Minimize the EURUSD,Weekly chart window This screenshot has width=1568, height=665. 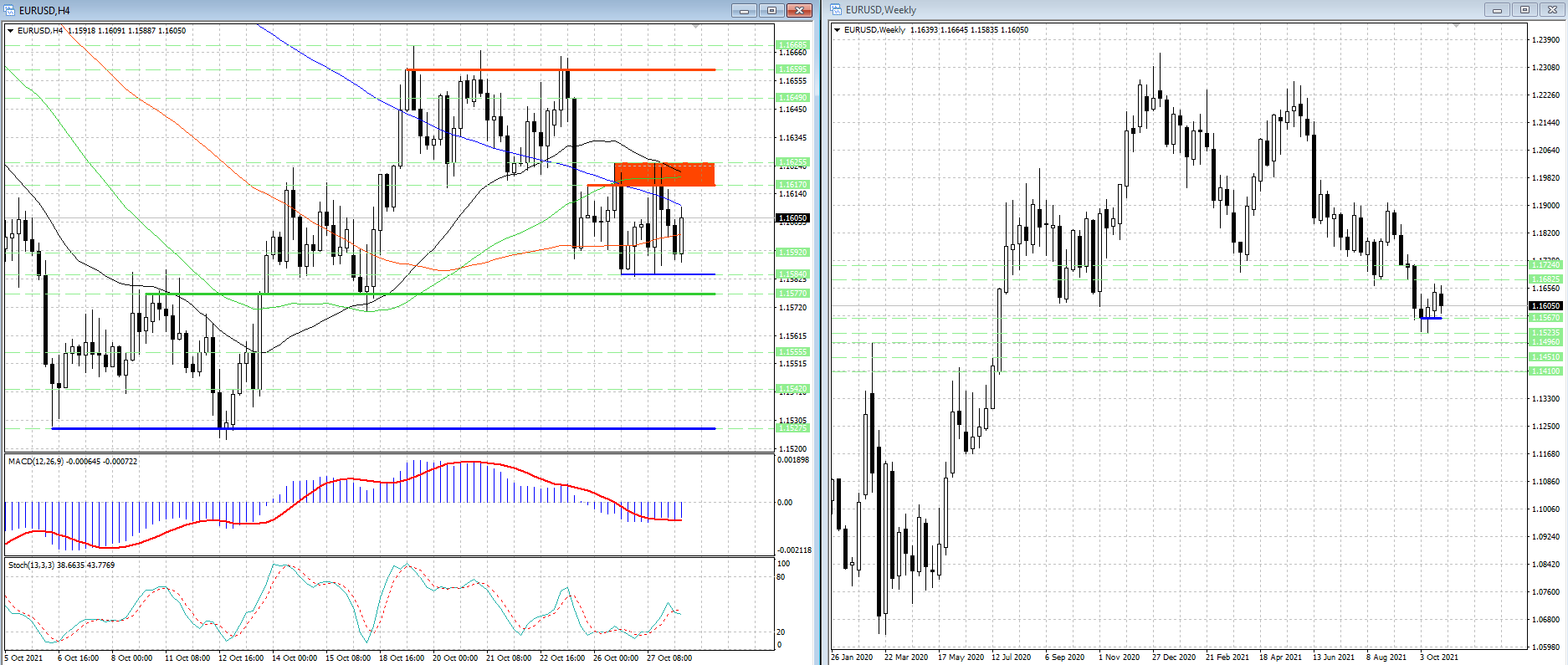click(x=1497, y=10)
